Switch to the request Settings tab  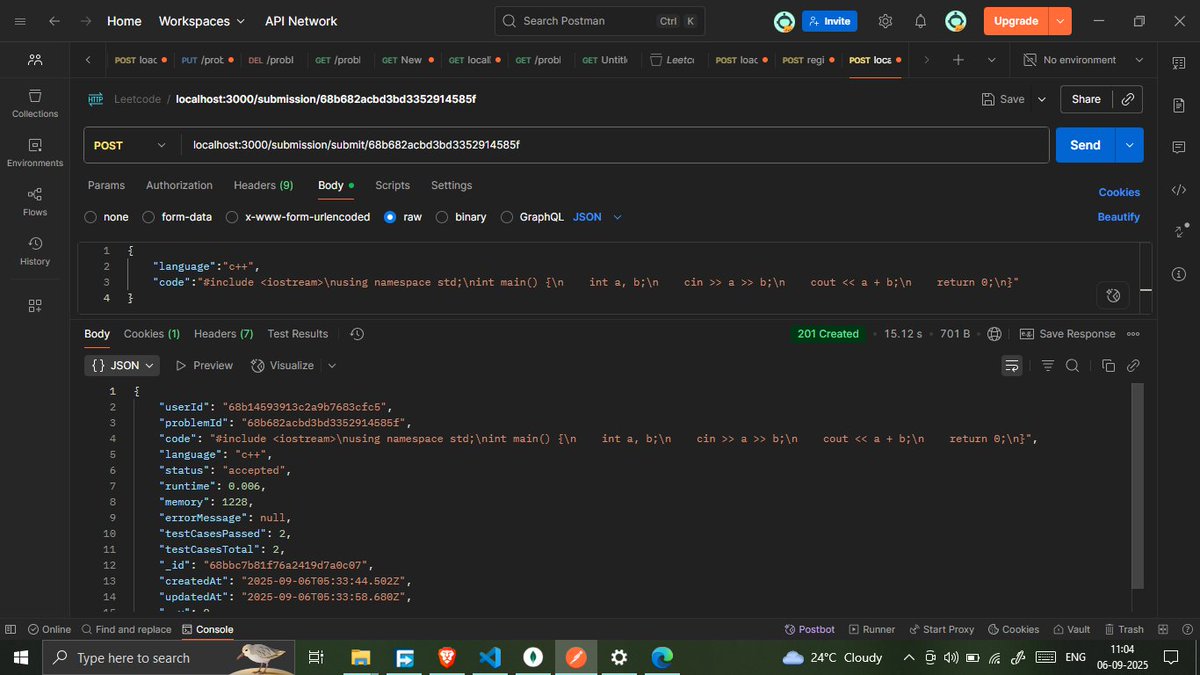(x=451, y=186)
